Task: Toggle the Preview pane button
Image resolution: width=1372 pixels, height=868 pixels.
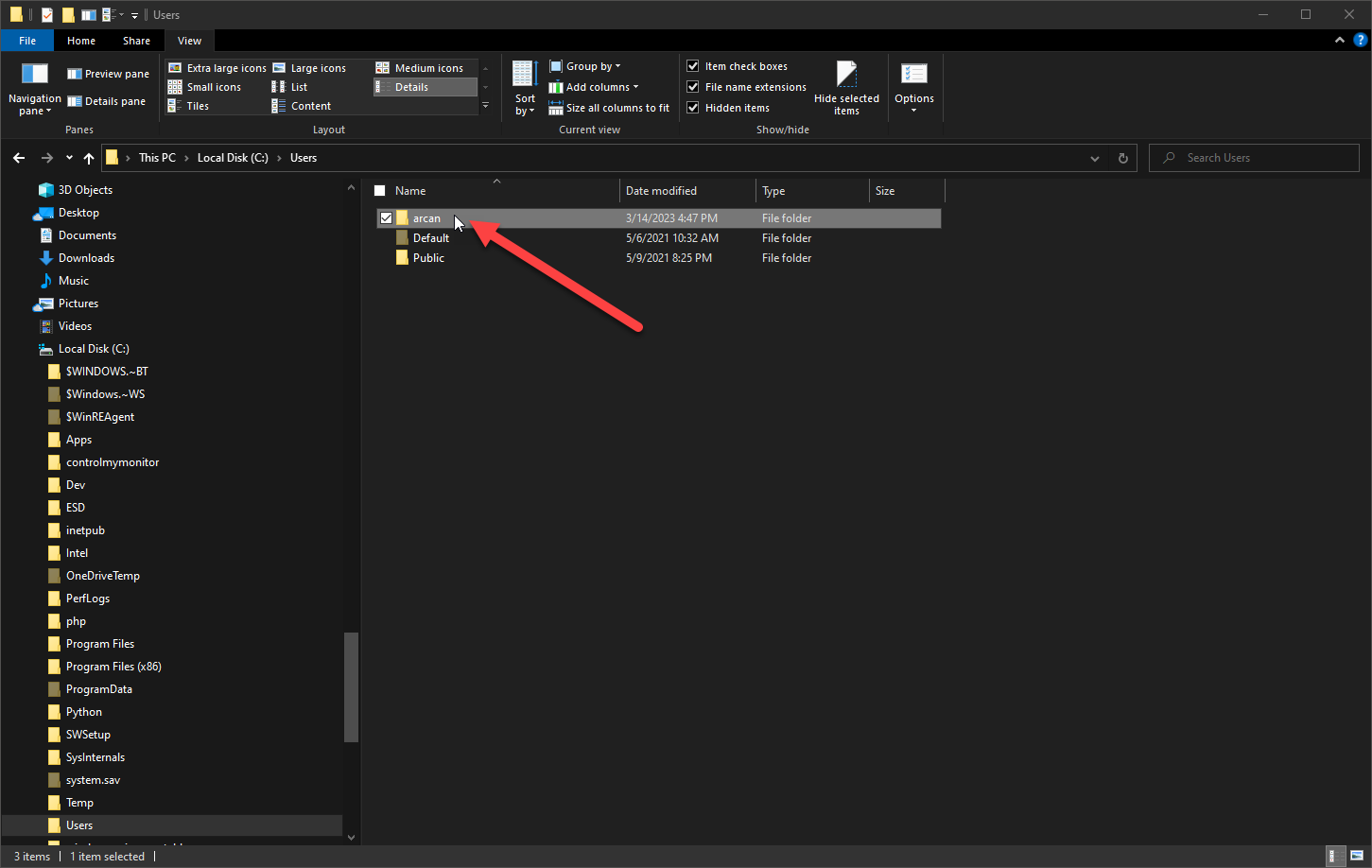Action: click(x=108, y=74)
